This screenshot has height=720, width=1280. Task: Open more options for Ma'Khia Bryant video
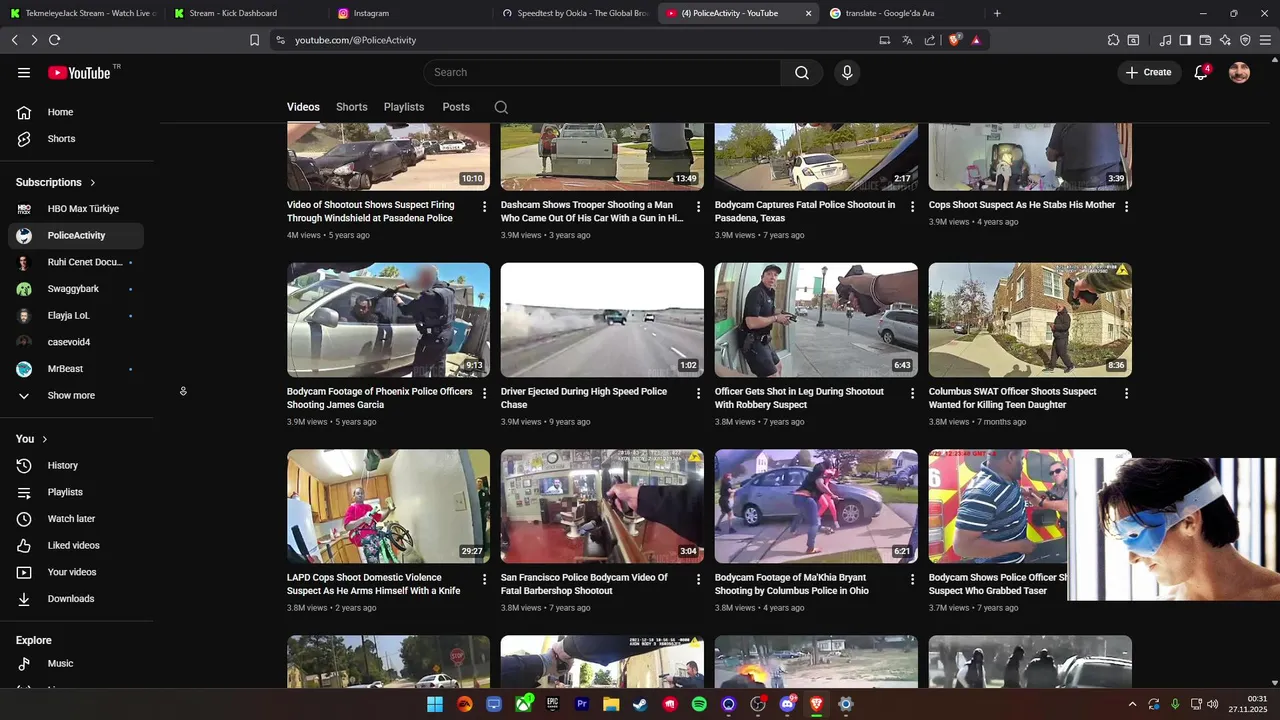tap(912, 580)
